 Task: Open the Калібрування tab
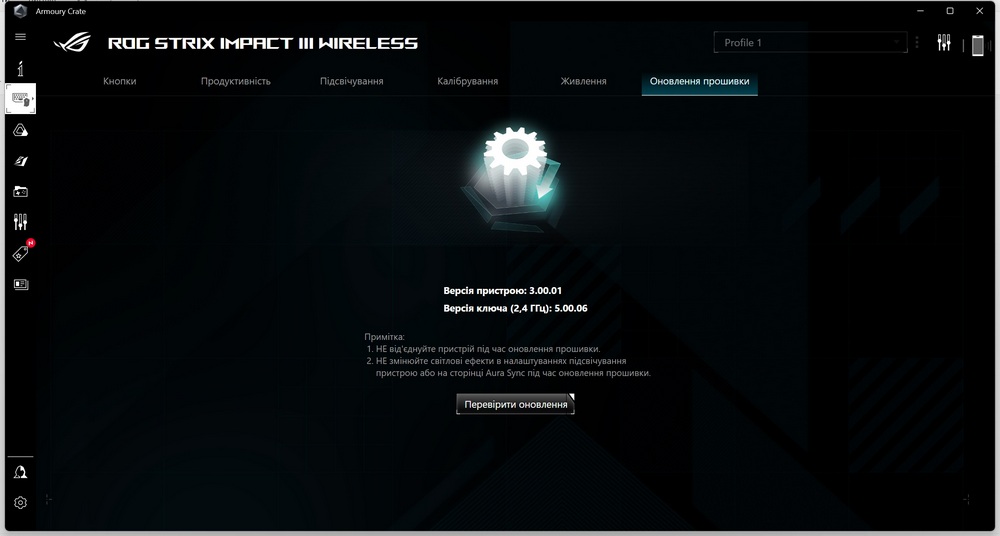click(x=467, y=81)
